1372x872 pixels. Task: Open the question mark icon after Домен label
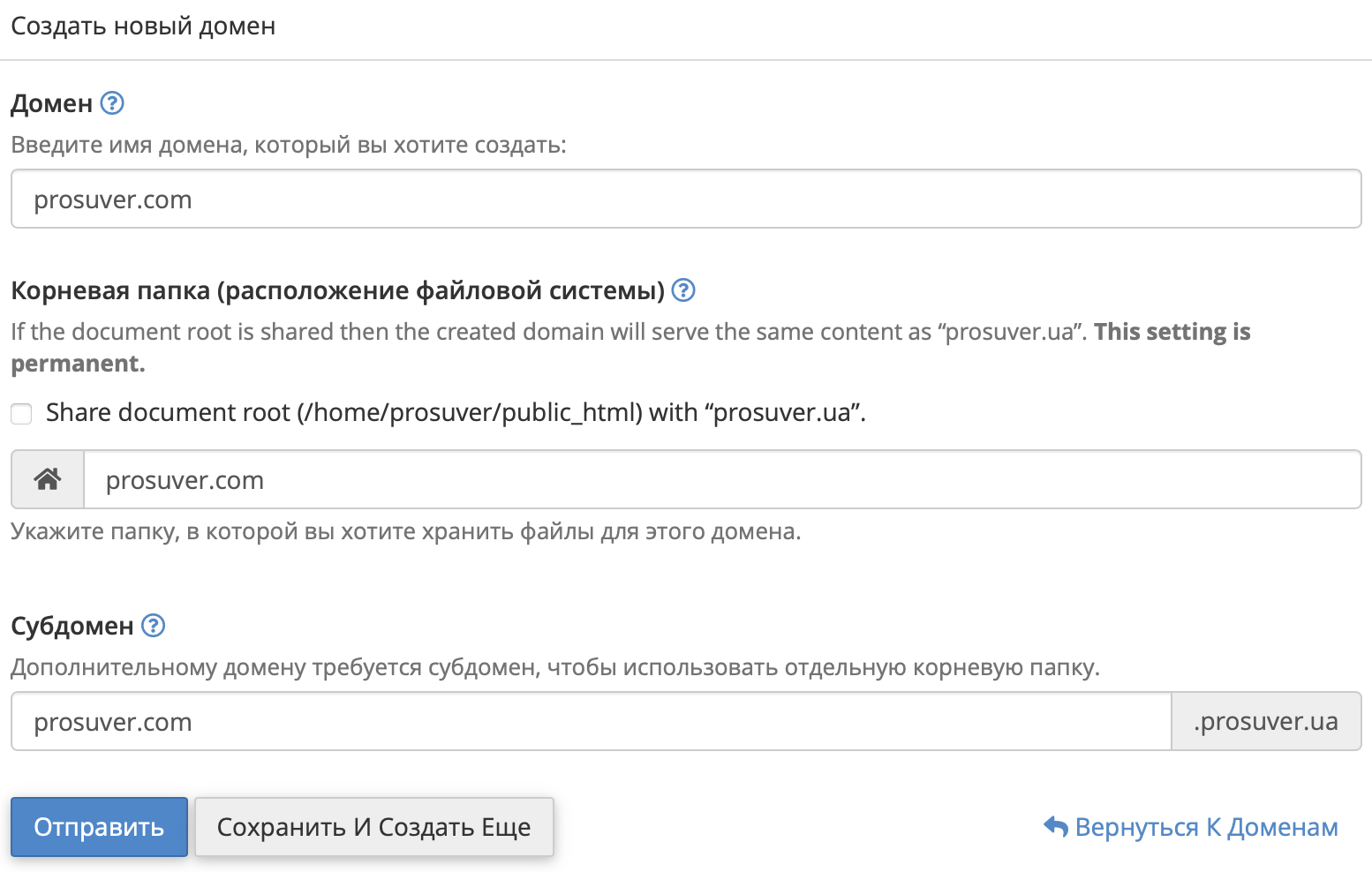[112, 103]
